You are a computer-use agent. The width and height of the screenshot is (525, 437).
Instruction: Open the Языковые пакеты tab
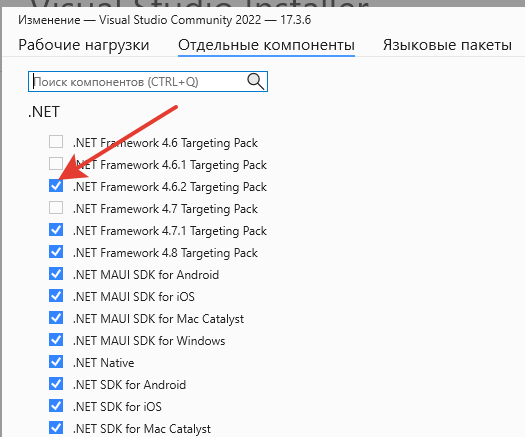(x=447, y=45)
